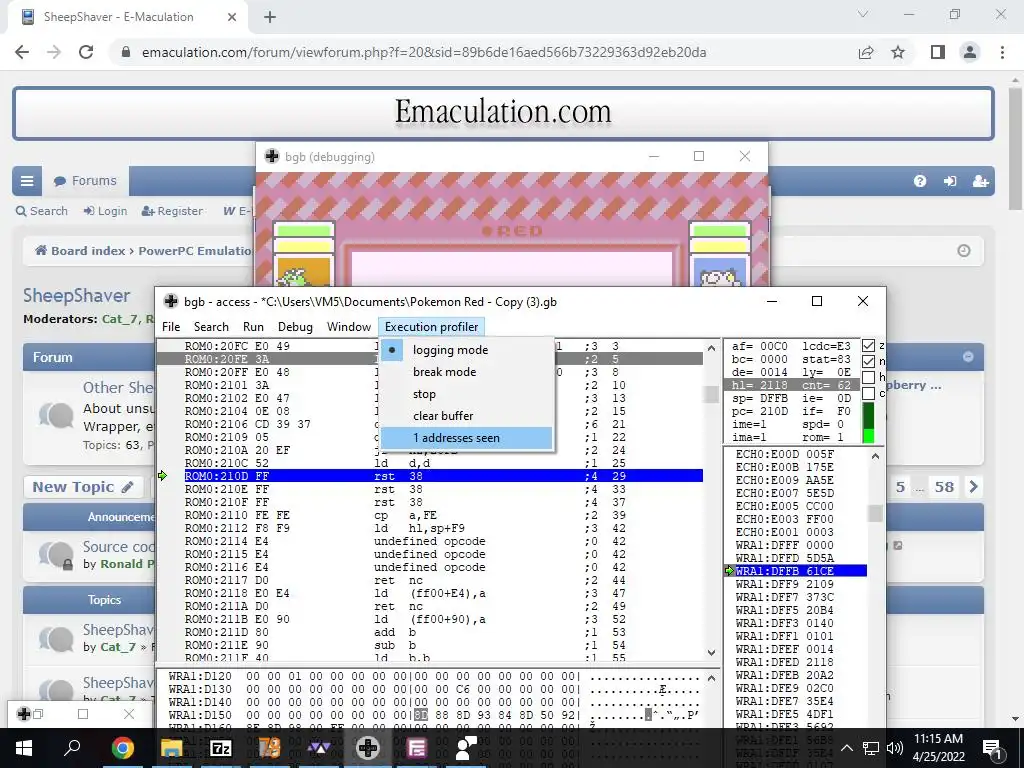Open the Search menu in bgb debugger
This screenshot has height=768, width=1024.
[x=211, y=327]
